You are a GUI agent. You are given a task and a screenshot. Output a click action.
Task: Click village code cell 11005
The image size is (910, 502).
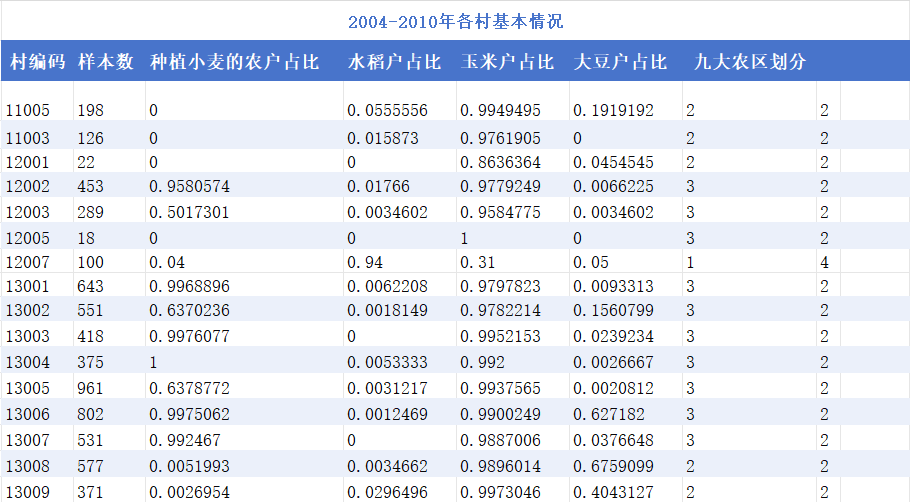27,110
